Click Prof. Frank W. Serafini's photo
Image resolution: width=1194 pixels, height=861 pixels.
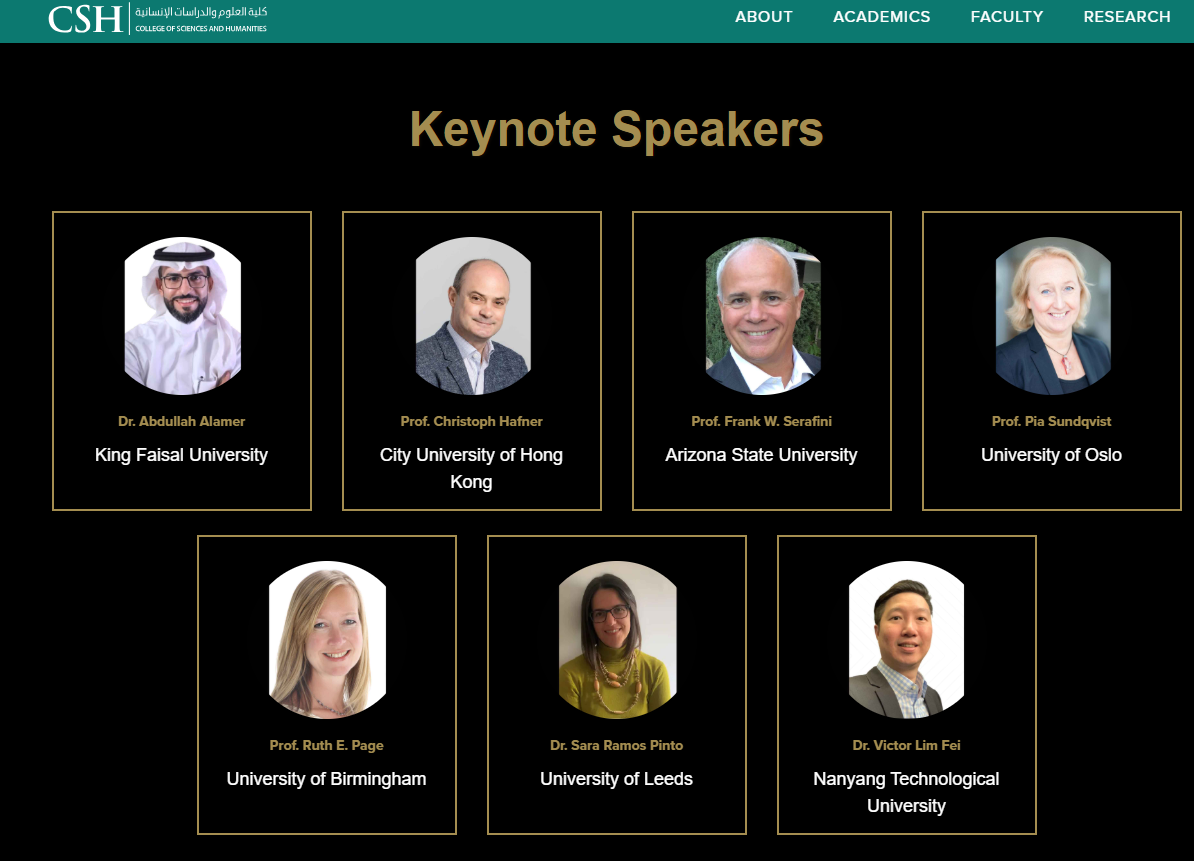(x=762, y=315)
